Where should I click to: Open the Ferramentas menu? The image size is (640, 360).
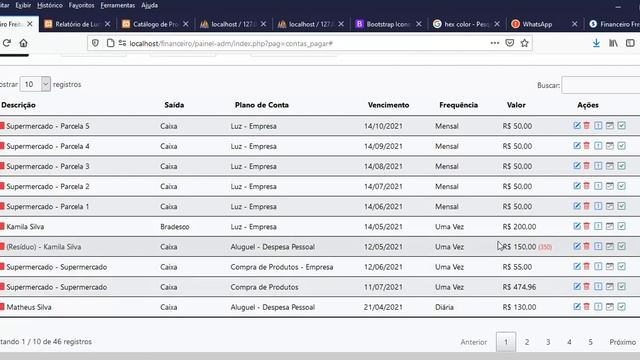coord(118,5)
